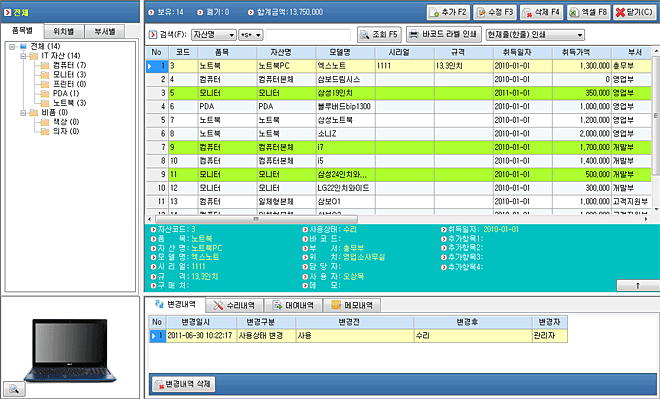This screenshot has height=399, width=660.
Task: Click the 변경구분 column header
Action: tap(266, 322)
